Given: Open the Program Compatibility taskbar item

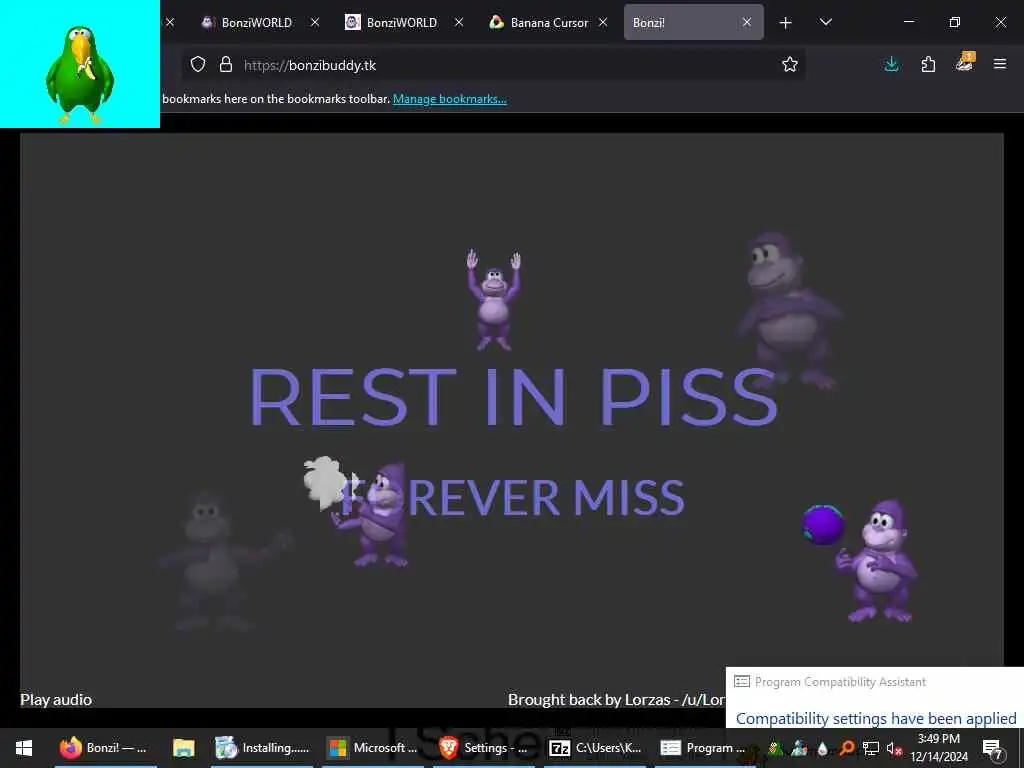Looking at the screenshot, I should coord(704,748).
